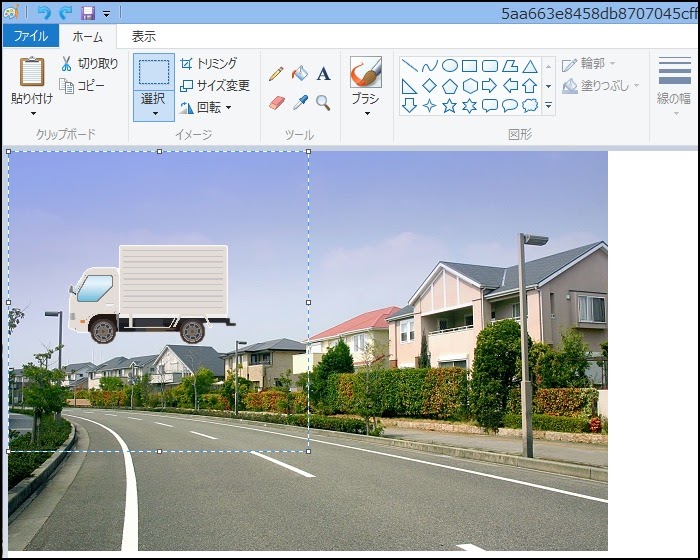
Task: Click the truck image inside the selection
Action: 152,294
